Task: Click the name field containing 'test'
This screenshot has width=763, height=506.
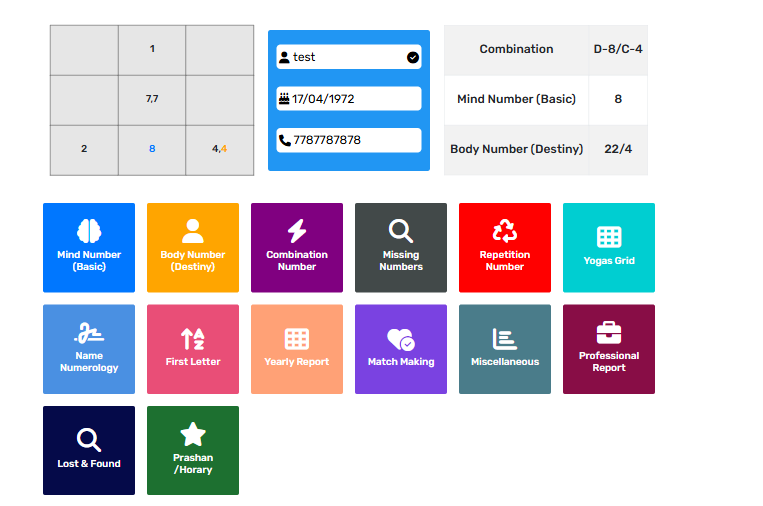Action: pyautogui.click(x=340, y=58)
